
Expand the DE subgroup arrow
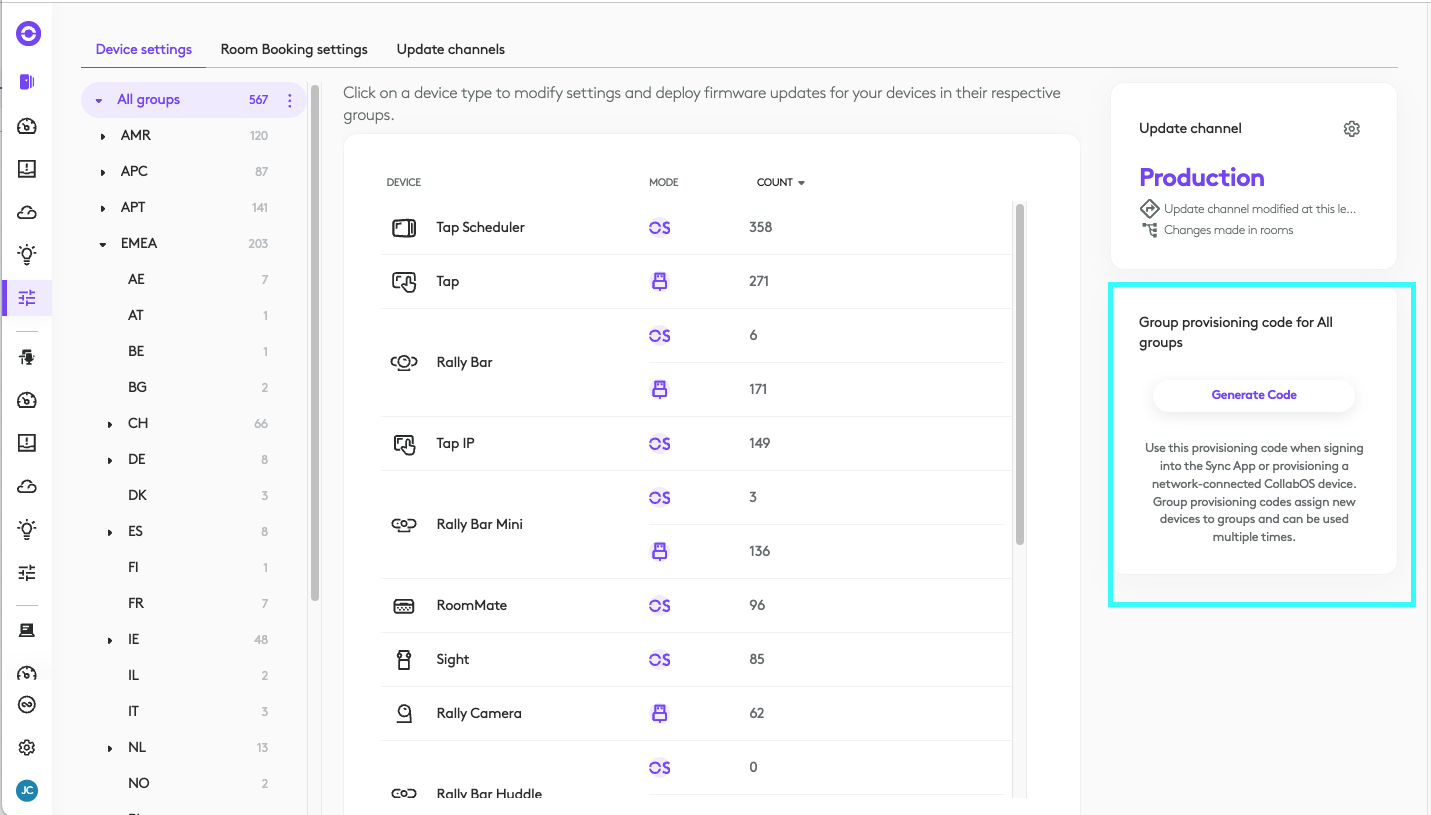[110, 460]
